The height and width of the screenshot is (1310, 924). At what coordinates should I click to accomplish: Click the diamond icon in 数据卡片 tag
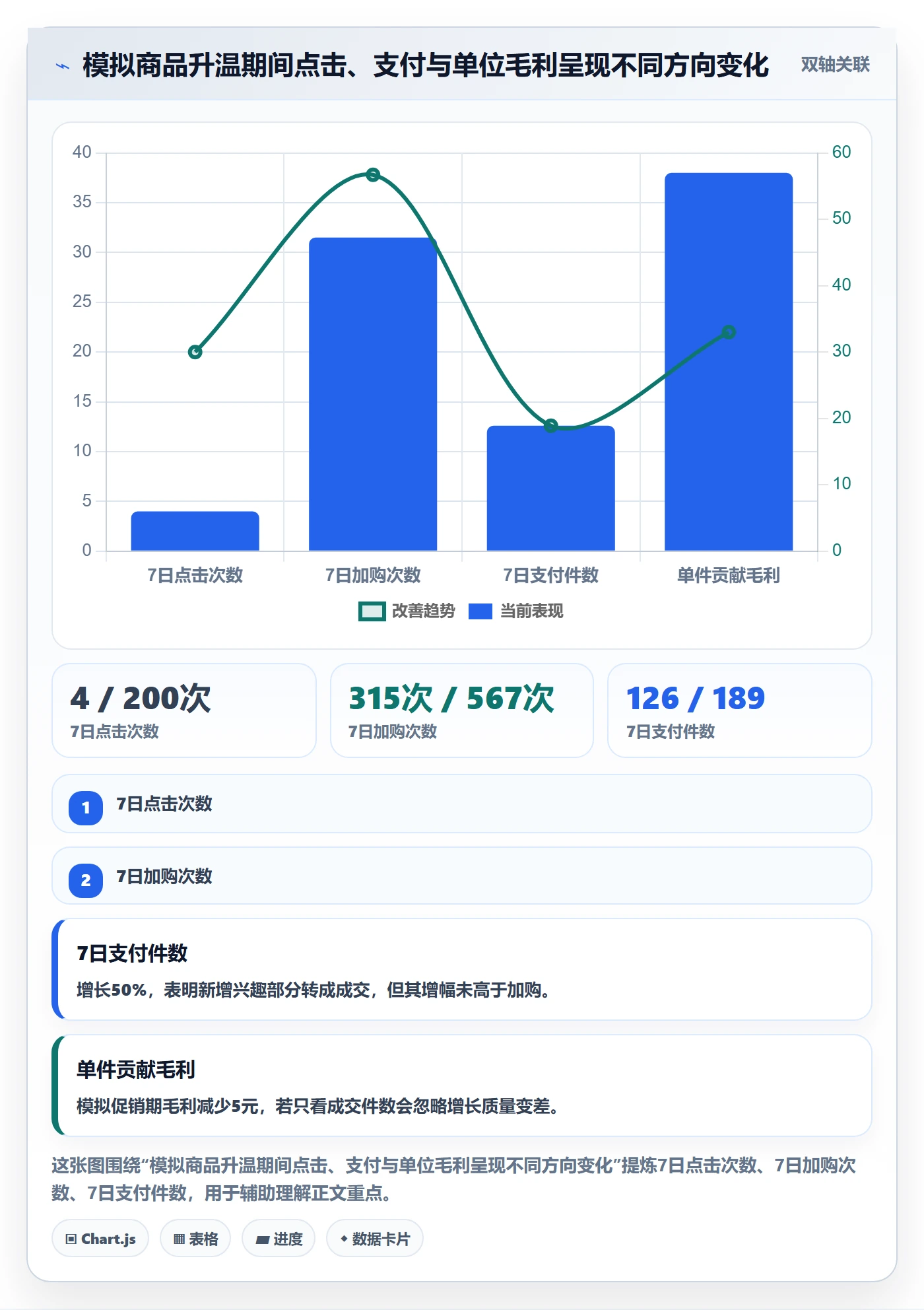[344, 1239]
